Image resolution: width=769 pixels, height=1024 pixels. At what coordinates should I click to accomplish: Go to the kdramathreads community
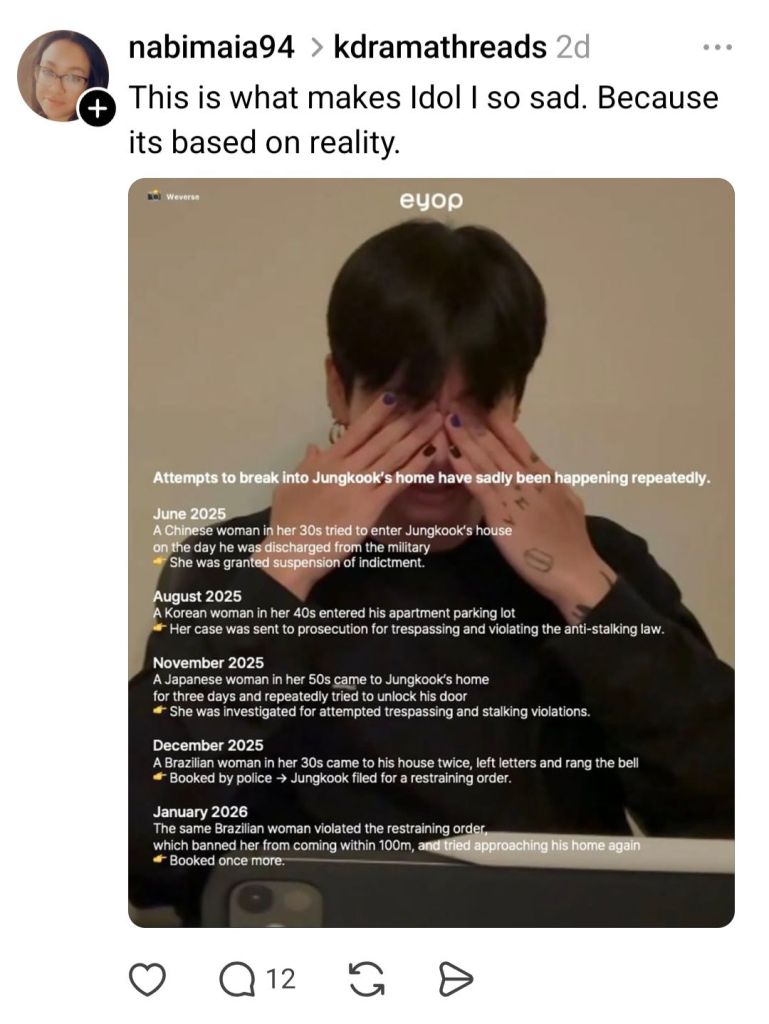[440, 47]
